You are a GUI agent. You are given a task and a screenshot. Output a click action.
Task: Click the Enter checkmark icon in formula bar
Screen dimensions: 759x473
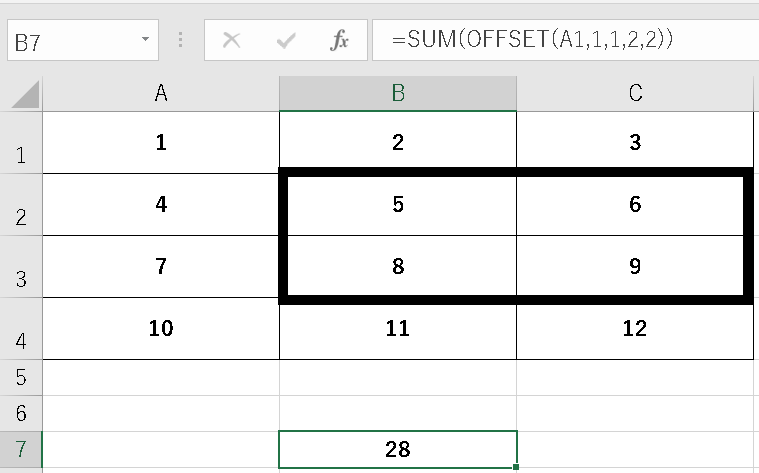287,41
